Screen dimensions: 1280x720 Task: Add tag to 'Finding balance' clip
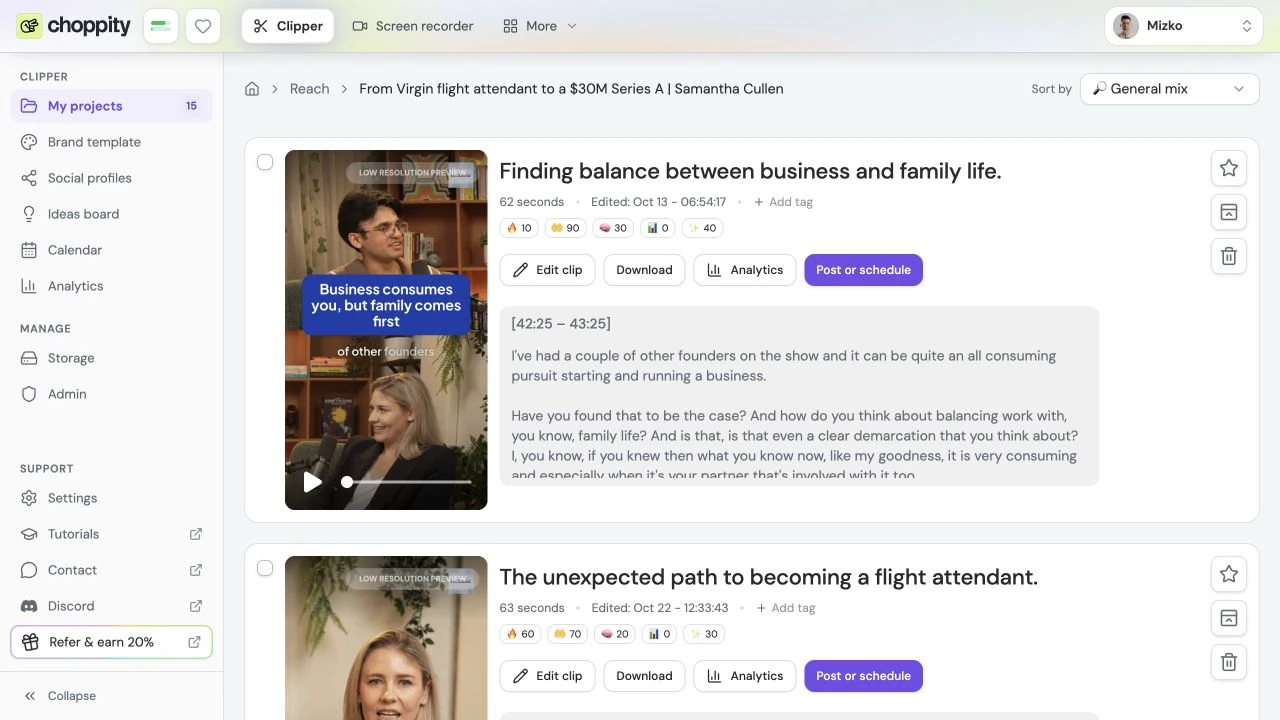coord(783,202)
